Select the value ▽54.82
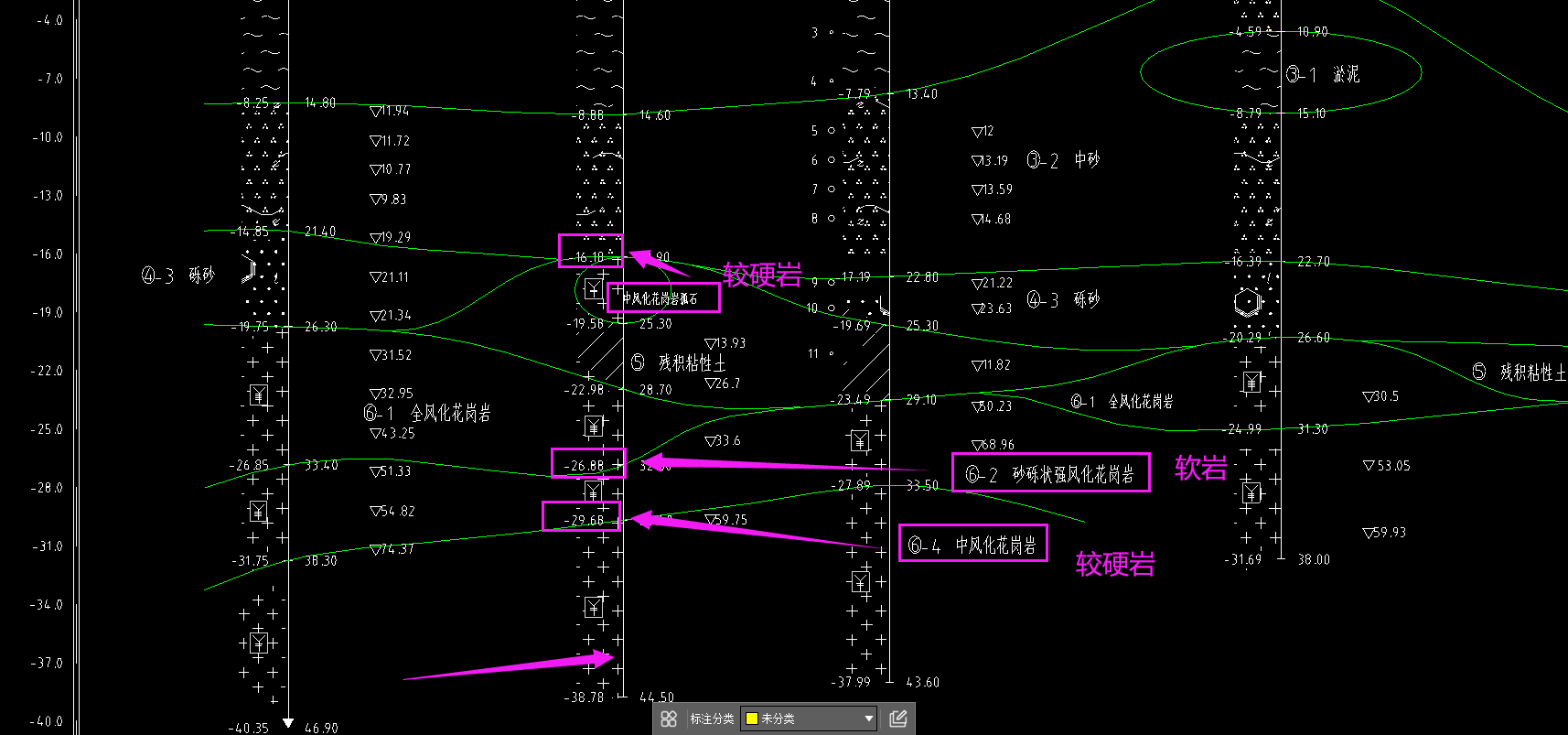The height and width of the screenshot is (735, 1568). point(392,511)
